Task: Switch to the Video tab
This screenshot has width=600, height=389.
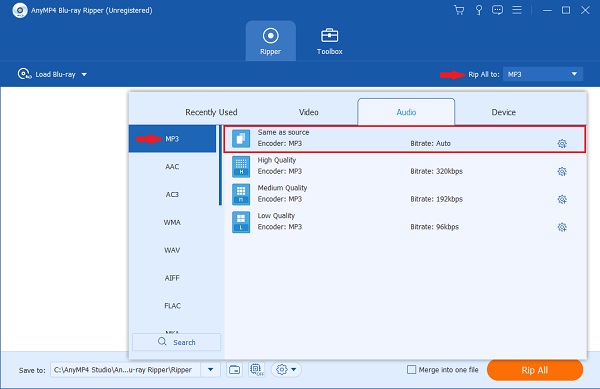Action: click(x=308, y=112)
